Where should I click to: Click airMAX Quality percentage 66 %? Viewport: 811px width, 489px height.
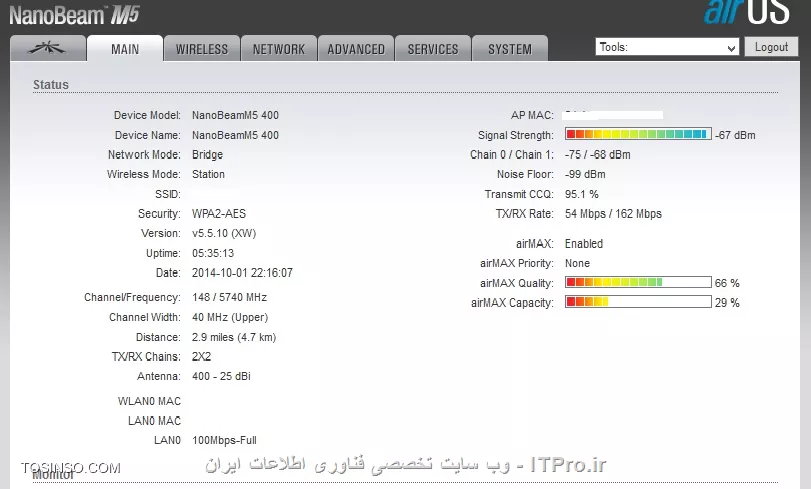tap(727, 283)
